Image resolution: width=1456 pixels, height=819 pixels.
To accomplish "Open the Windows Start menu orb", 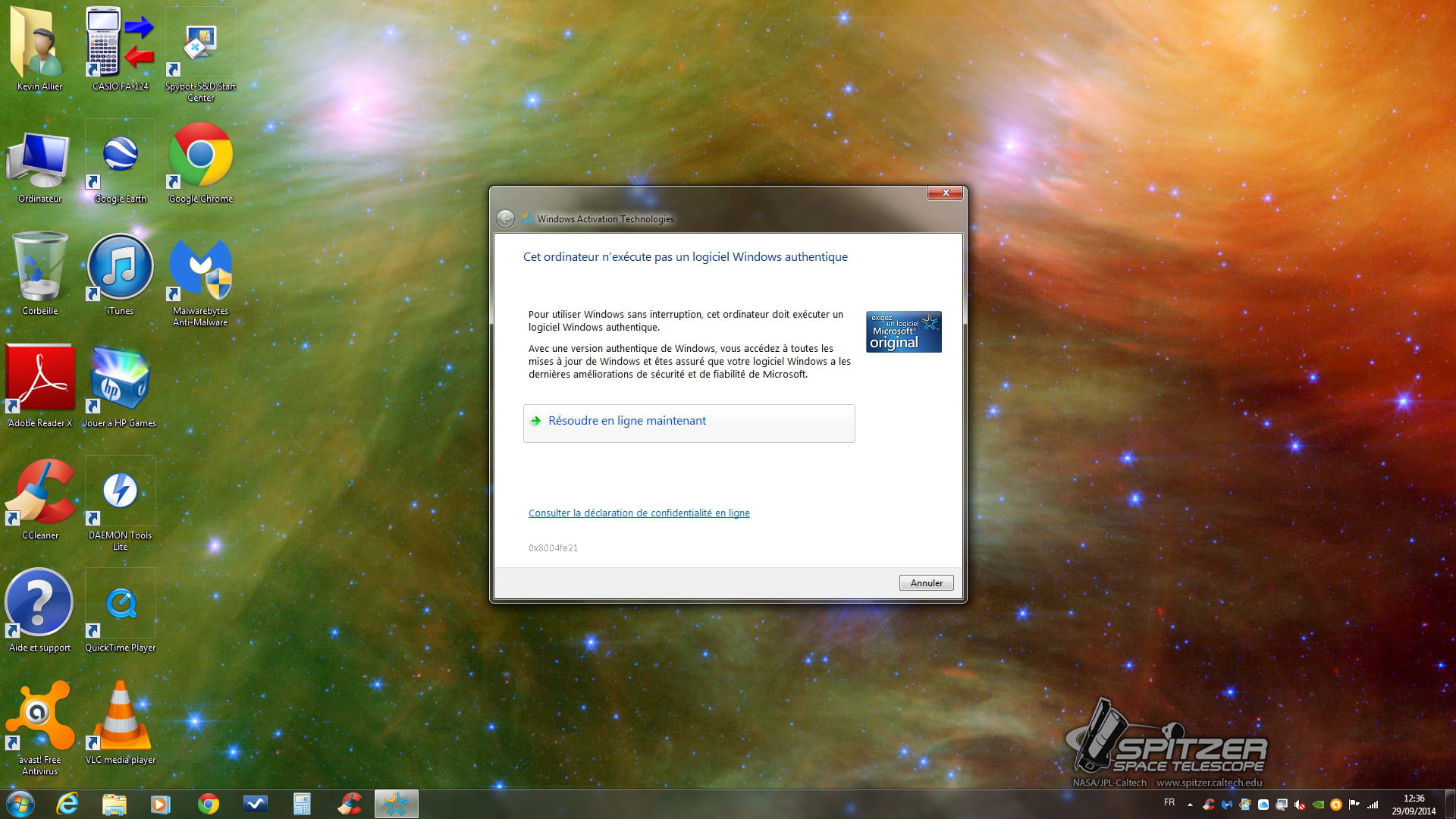I will click(20, 804).
